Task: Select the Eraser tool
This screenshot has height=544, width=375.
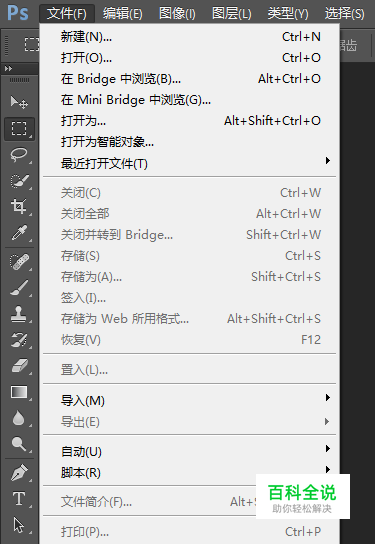Action: [x=19, y=366]
